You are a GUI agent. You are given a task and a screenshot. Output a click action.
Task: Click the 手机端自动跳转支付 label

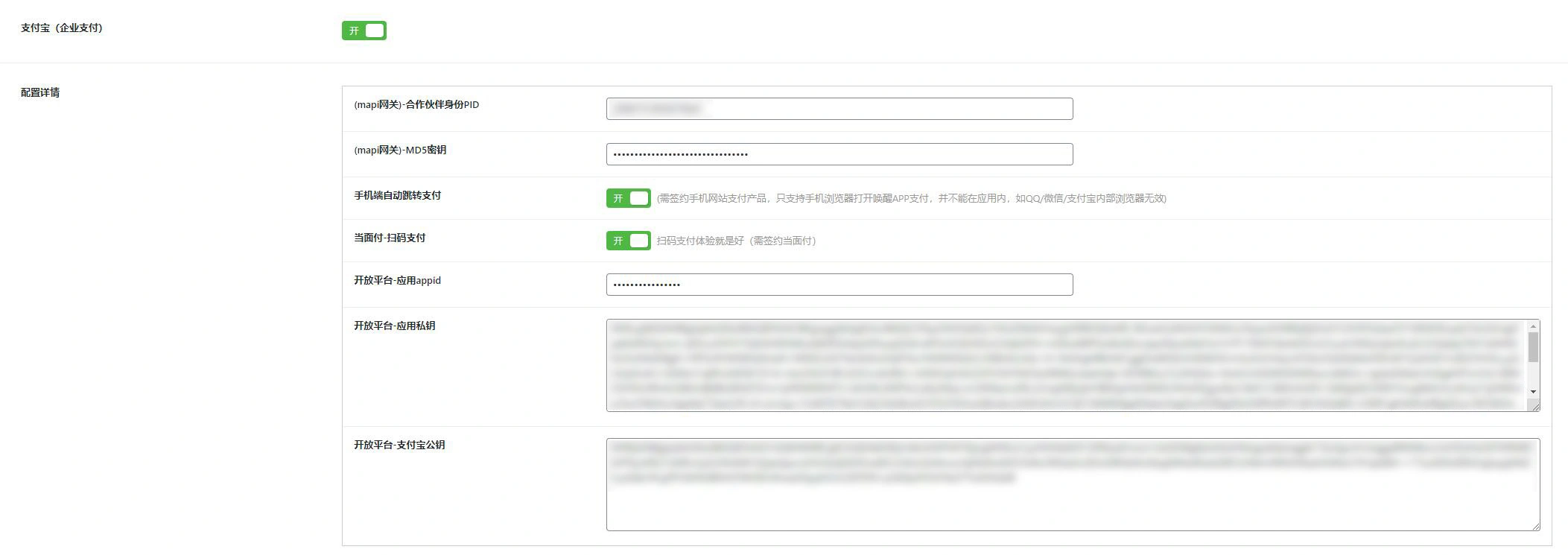[397, 195]
